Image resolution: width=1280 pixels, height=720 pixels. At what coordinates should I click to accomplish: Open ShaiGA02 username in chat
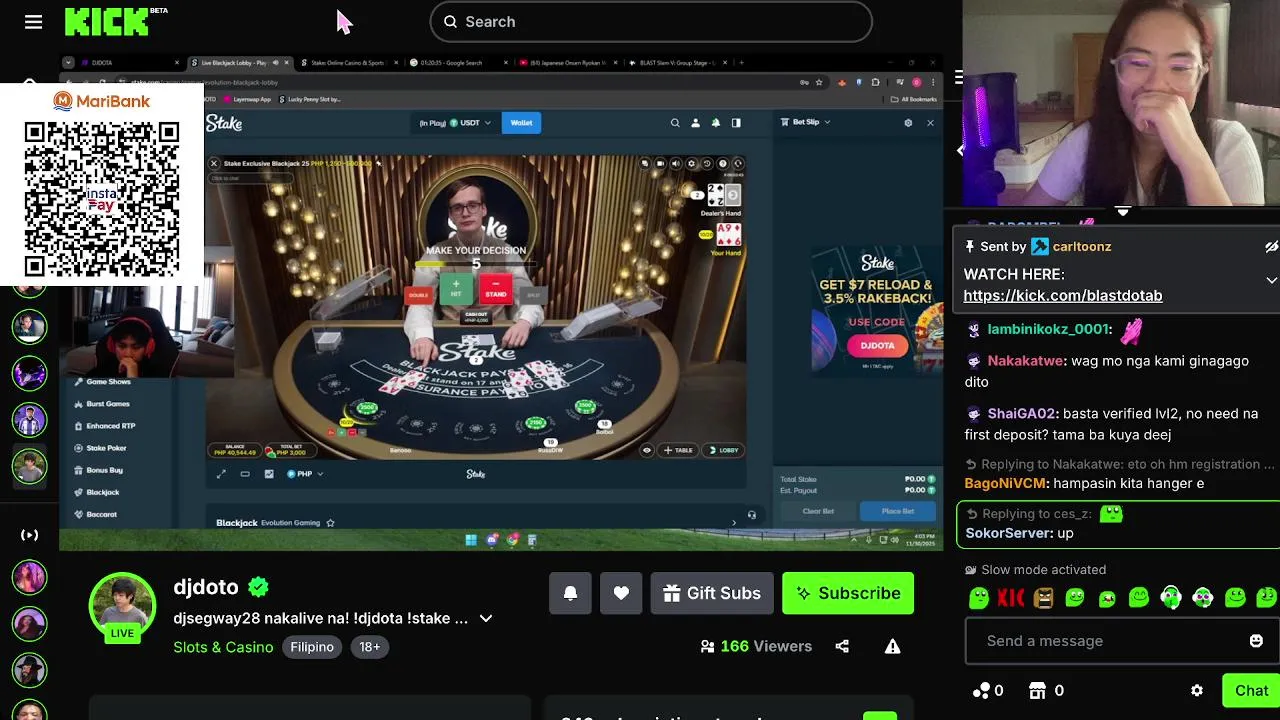click(1022, 413)
